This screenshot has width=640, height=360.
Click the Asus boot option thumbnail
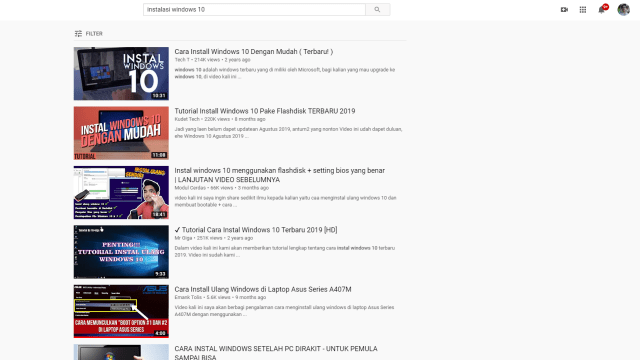point(121,311)
